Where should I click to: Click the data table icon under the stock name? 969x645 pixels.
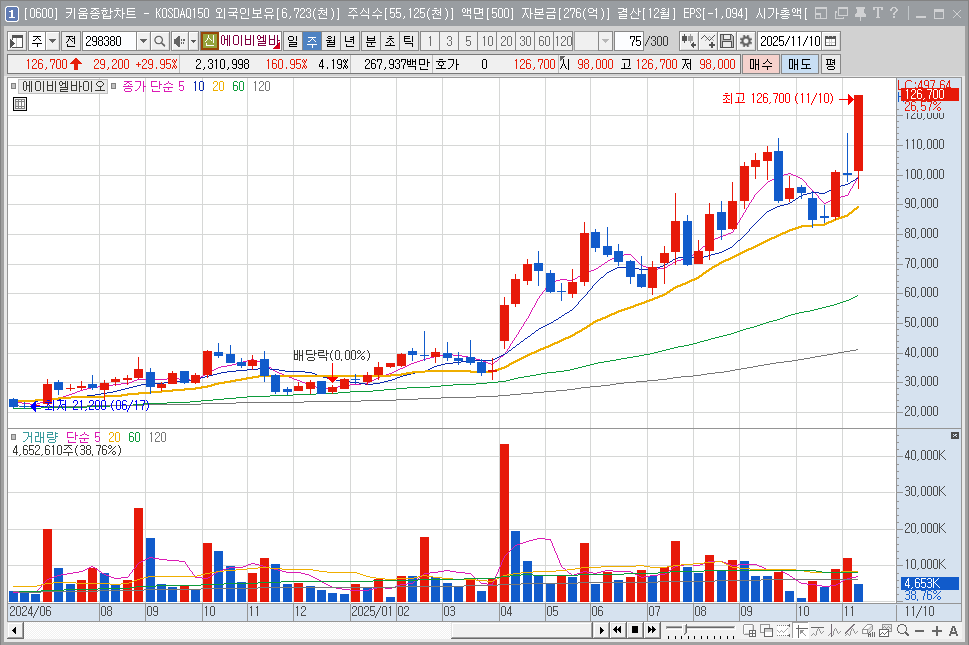point(20,104)
